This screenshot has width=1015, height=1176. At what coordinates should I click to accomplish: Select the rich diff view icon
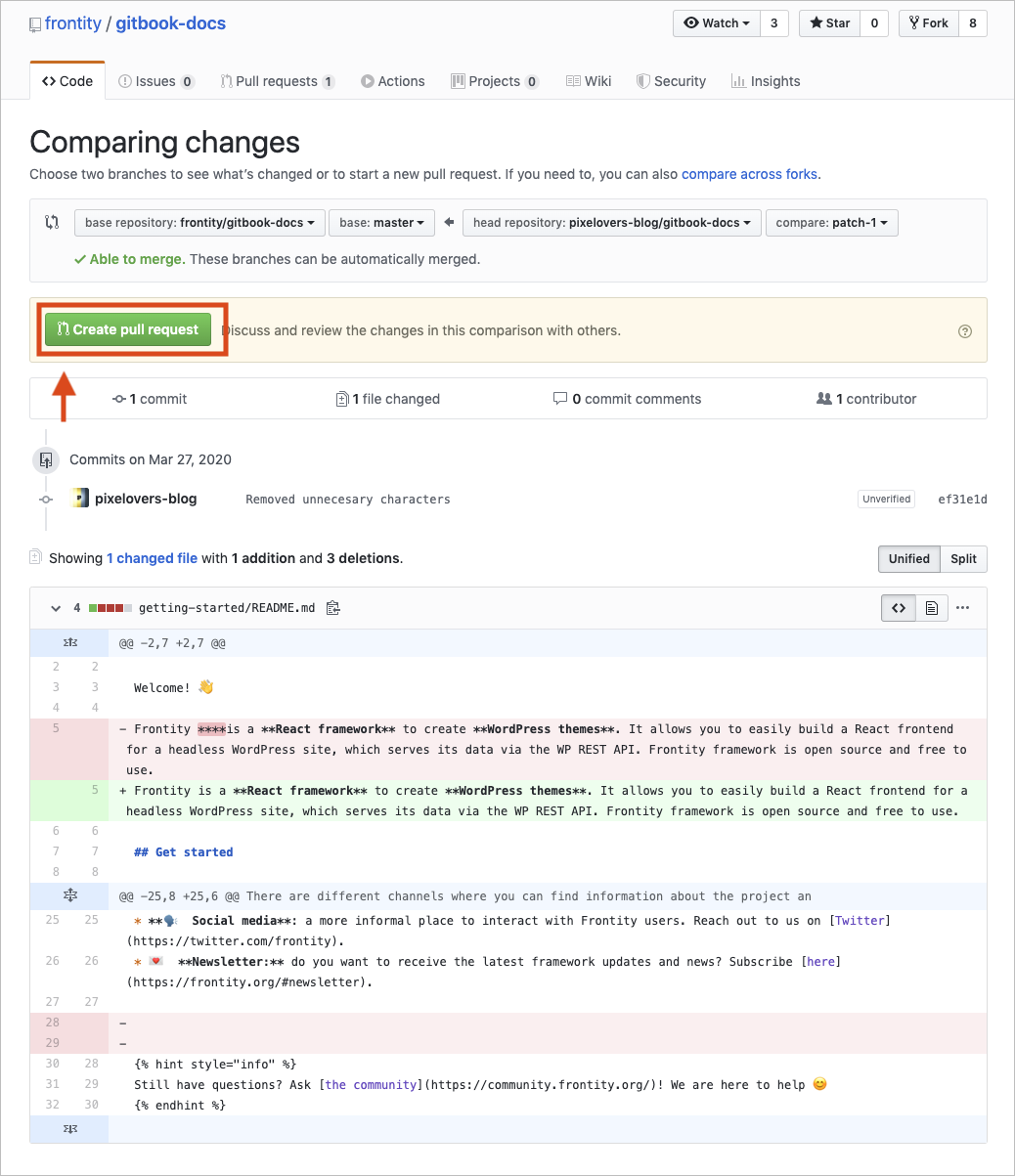tap(931, 607)
